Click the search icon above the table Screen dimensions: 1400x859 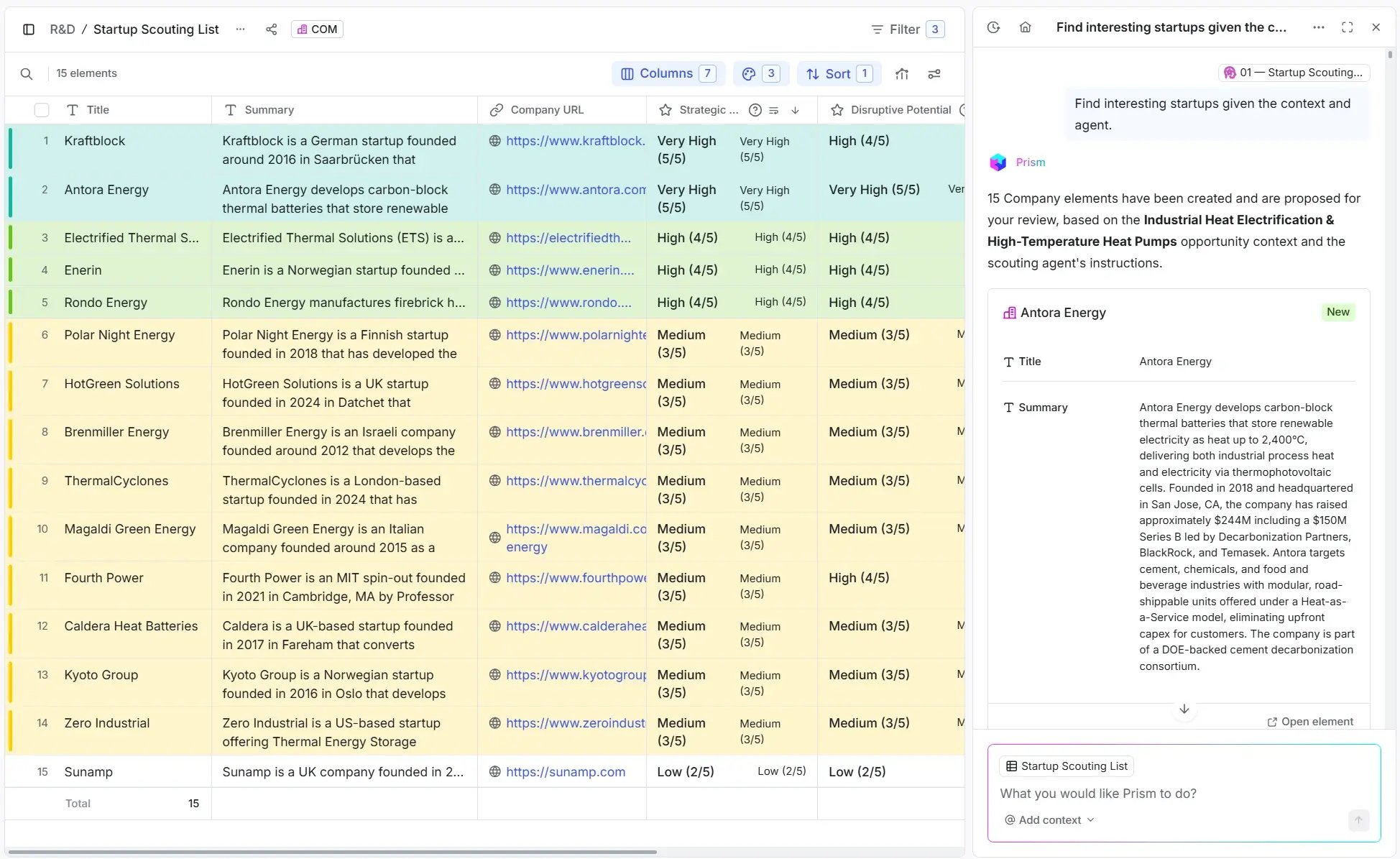tap(27, 73)
